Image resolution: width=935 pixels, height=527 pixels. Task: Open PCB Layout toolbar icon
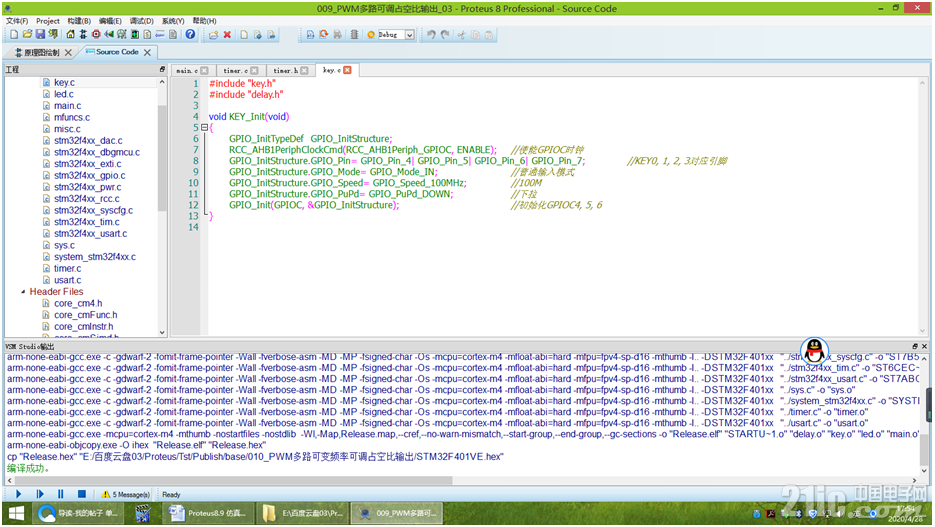(x=96, y=35)
